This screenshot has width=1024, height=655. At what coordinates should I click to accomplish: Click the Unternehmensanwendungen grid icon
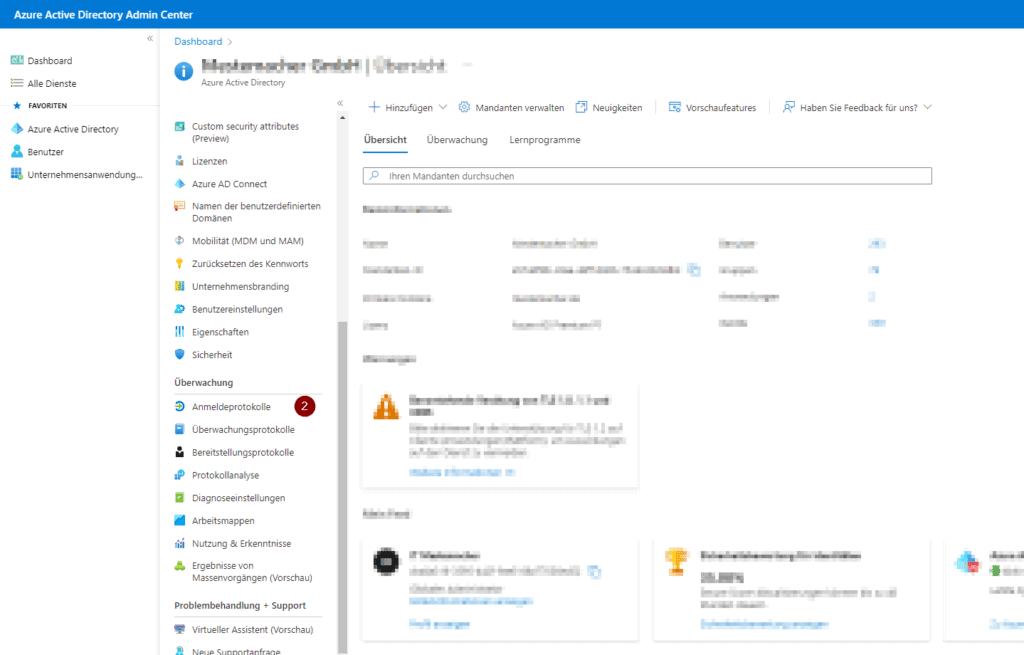[x=17, y=174]
